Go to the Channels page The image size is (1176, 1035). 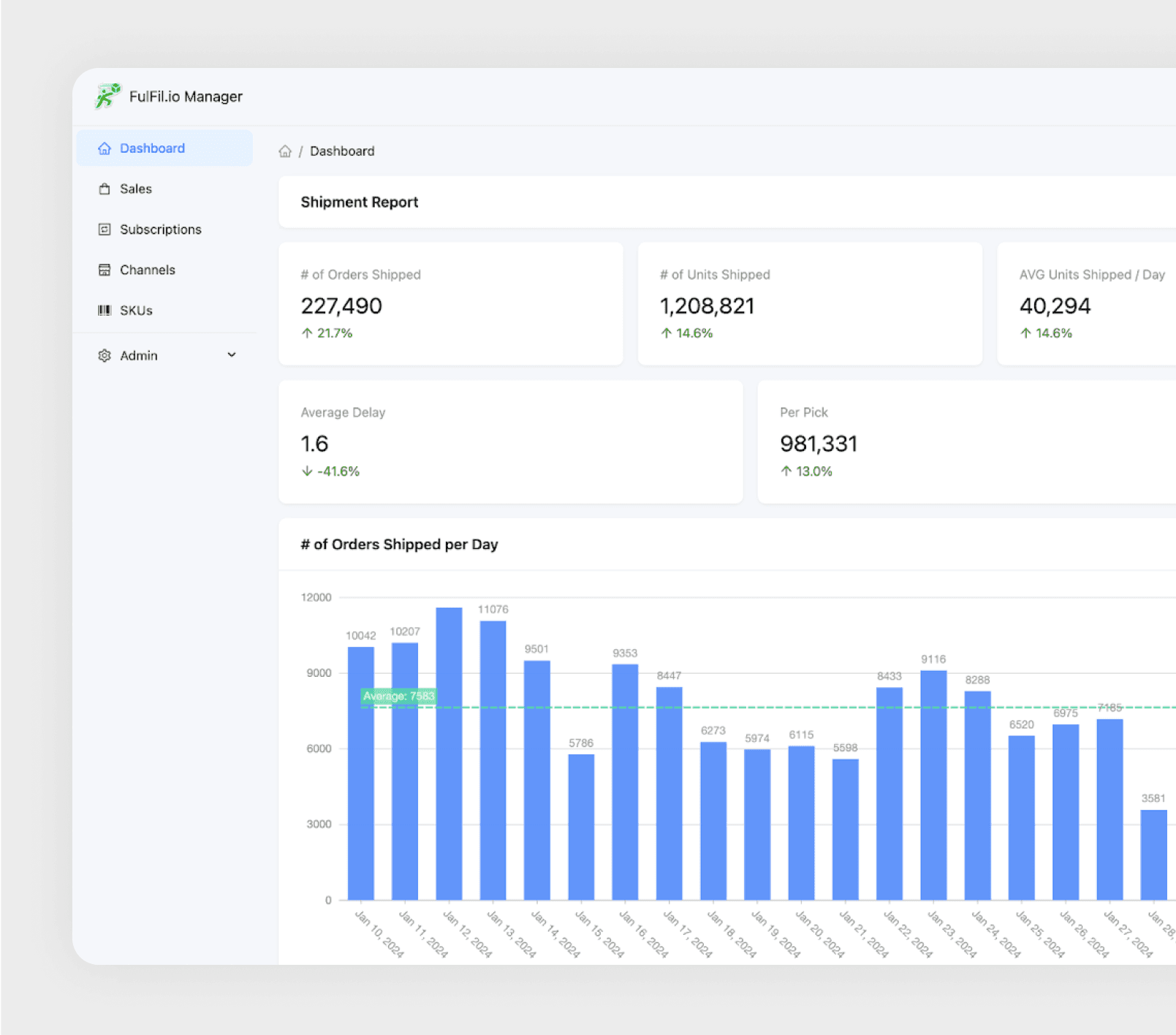[x=147, y=270]
